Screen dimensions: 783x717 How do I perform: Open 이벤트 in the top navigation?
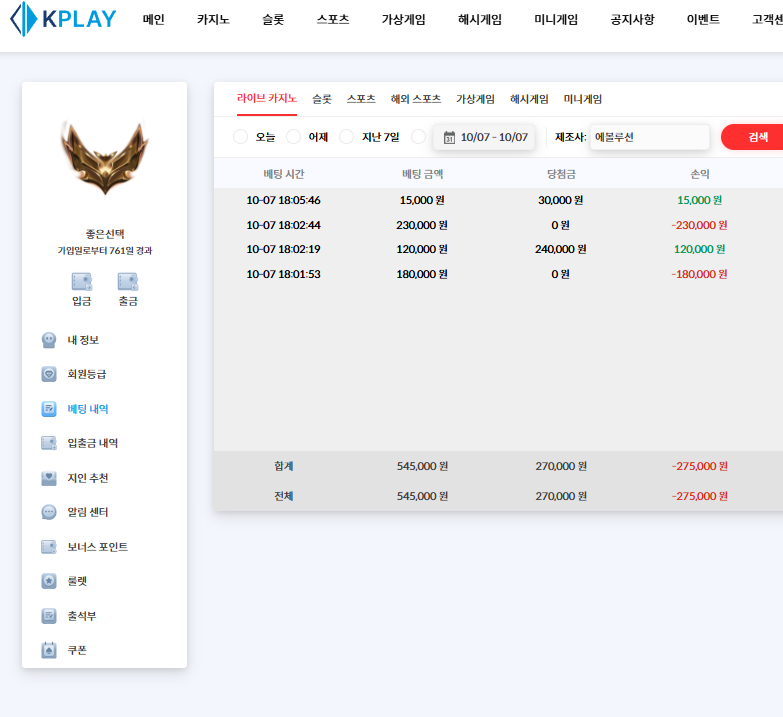tap(703, 19)
